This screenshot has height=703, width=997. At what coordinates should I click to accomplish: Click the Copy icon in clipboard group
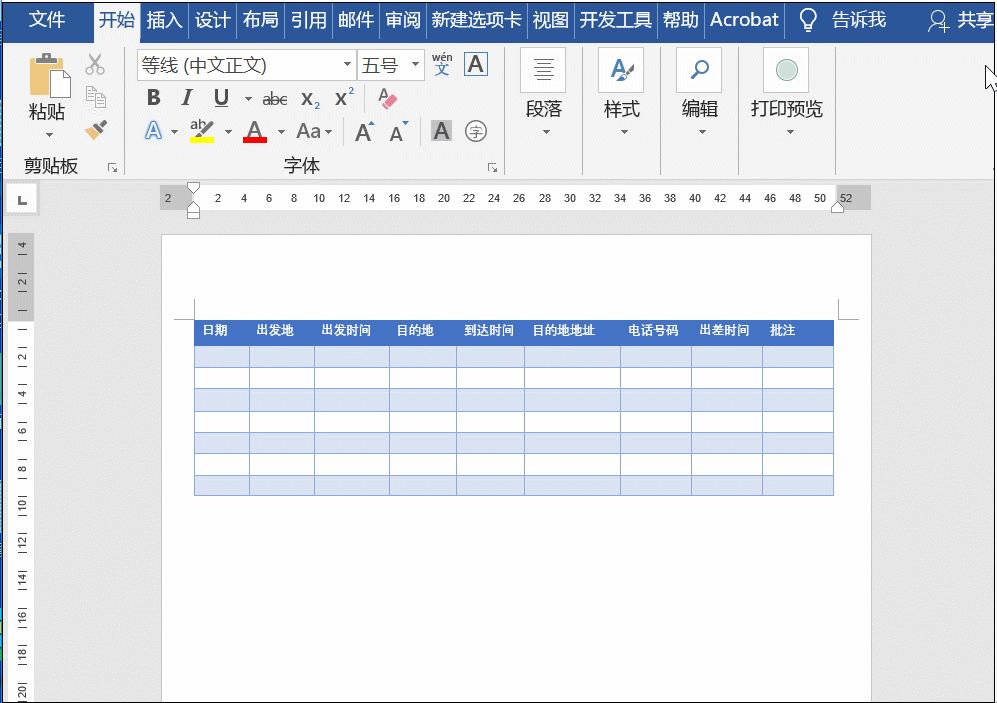click(95, 97)
